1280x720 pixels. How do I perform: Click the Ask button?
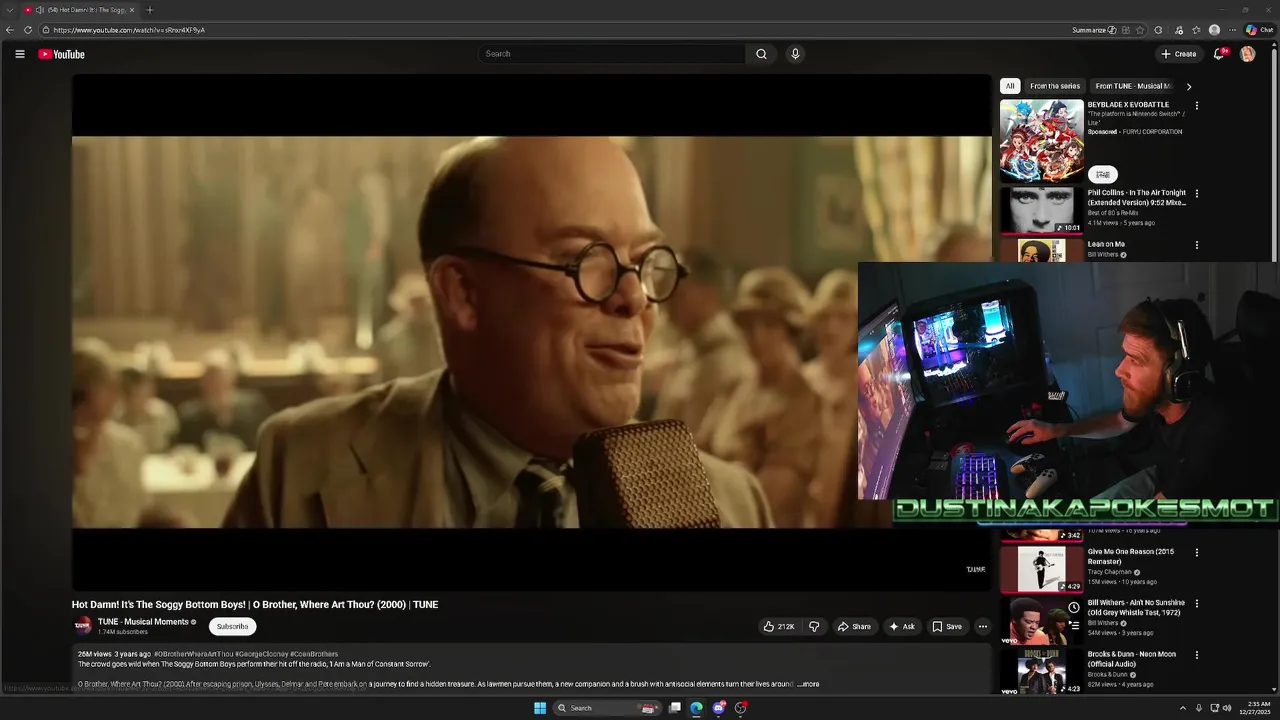(902, 627)
